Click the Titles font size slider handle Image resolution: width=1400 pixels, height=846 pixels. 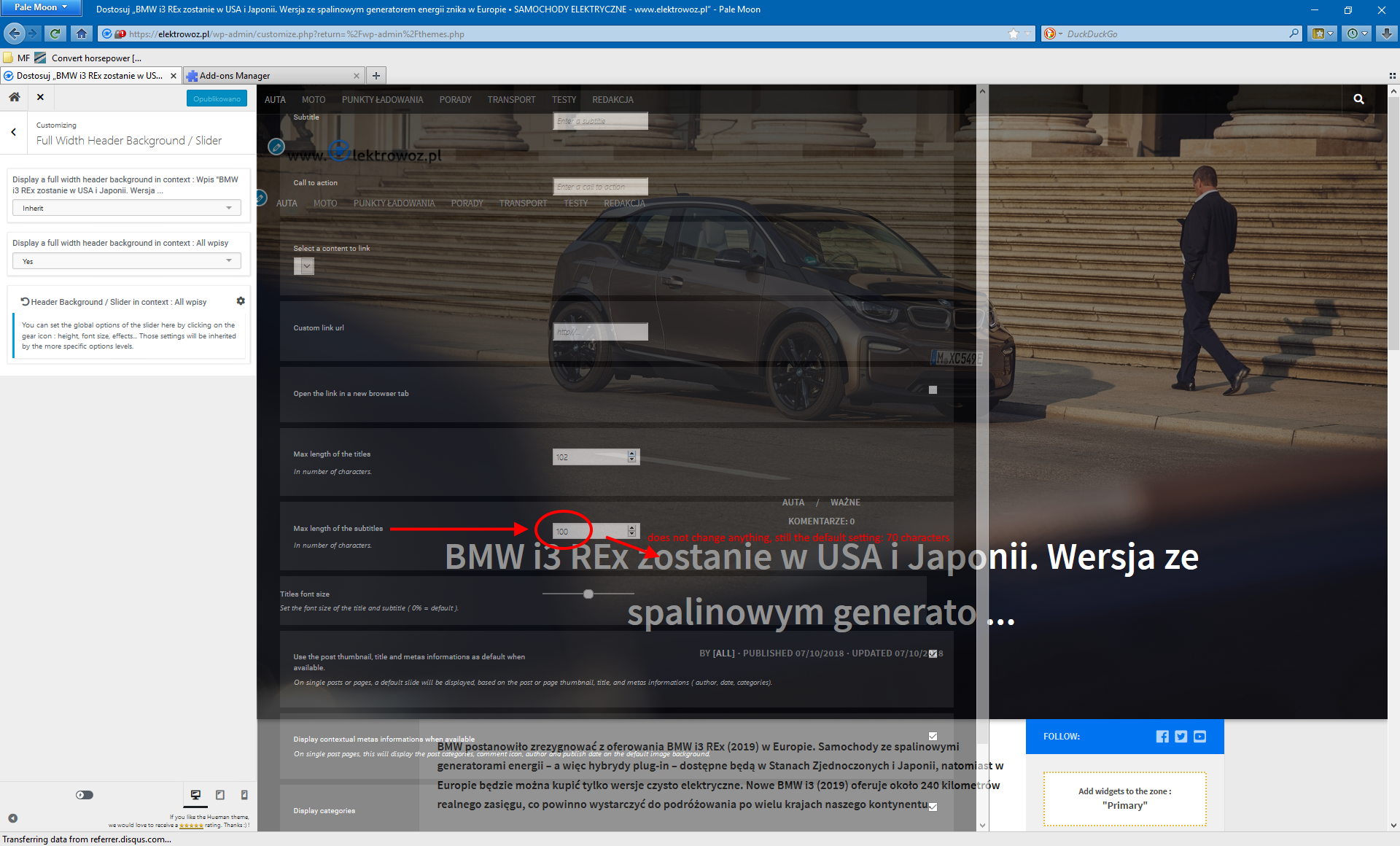[588, 594]
